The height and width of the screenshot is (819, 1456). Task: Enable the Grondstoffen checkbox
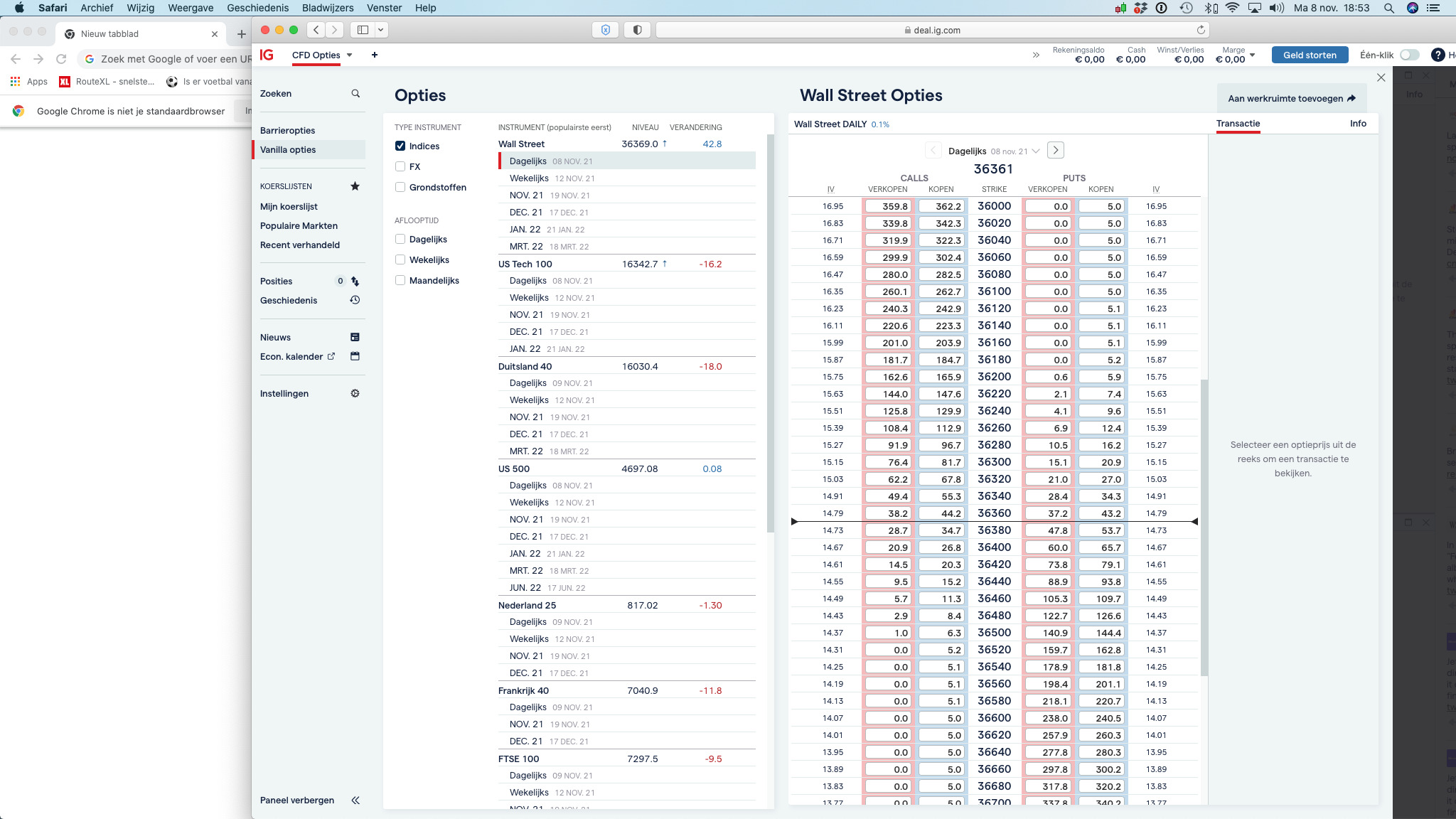400,187
